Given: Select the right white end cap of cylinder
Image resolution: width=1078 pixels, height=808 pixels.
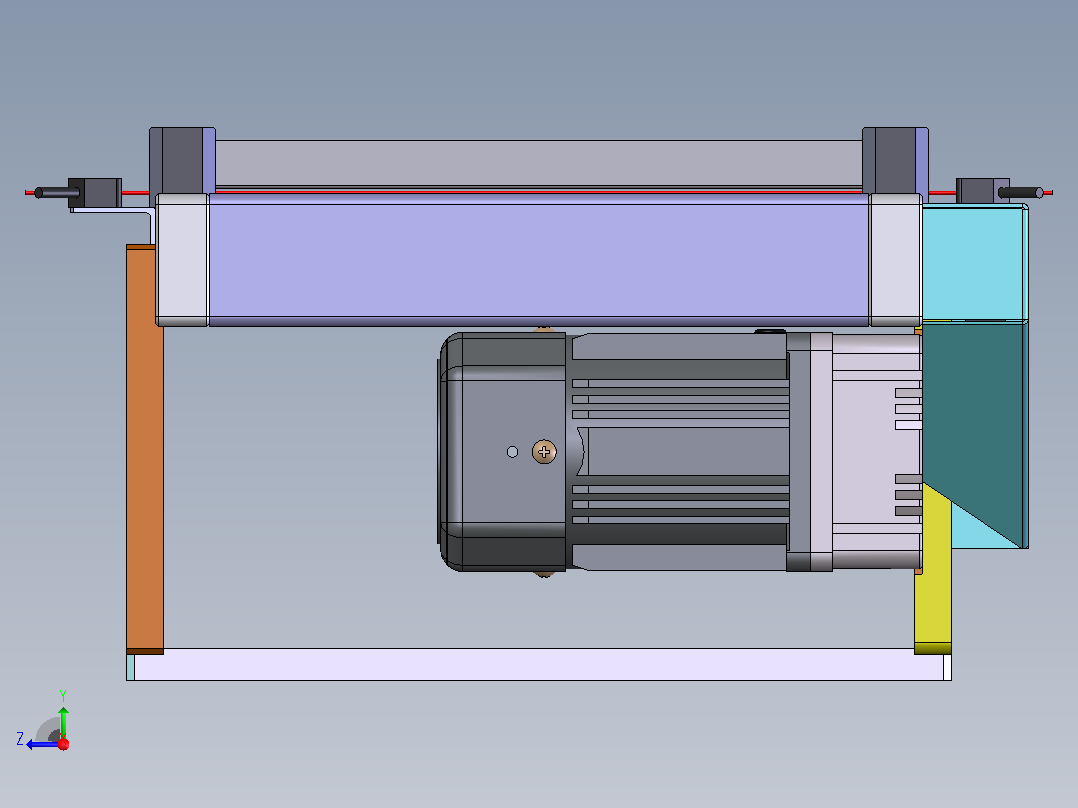Looking at the screenshot, I should point(896,260).
